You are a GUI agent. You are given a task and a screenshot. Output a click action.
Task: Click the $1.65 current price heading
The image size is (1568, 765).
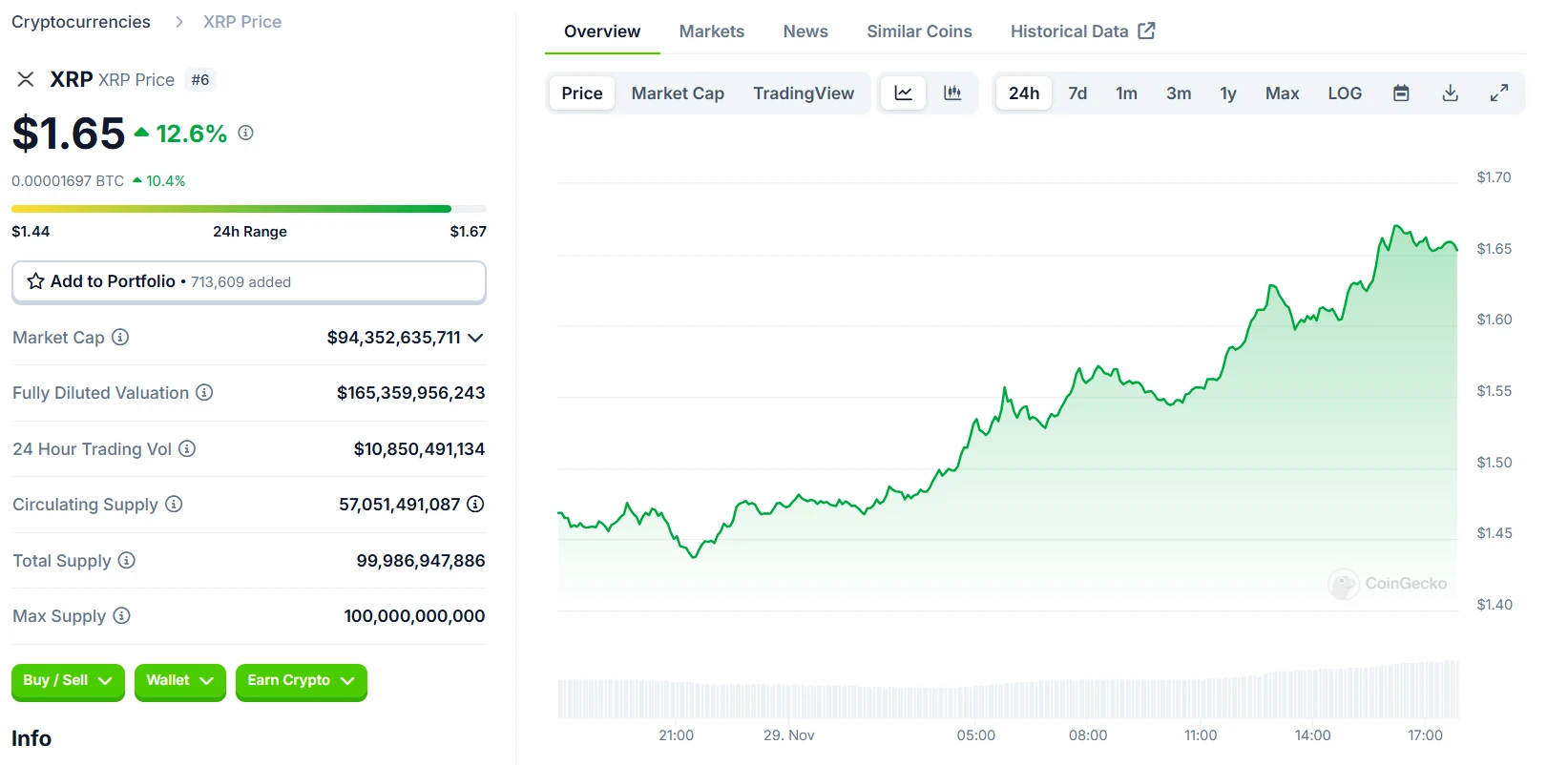pos(69,134)
